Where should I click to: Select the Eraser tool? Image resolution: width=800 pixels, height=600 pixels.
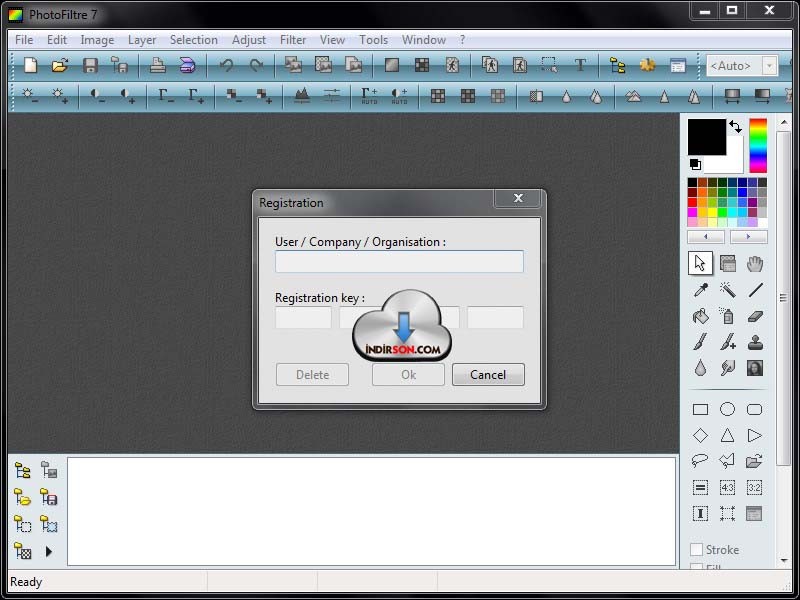(x=755, y=316)
